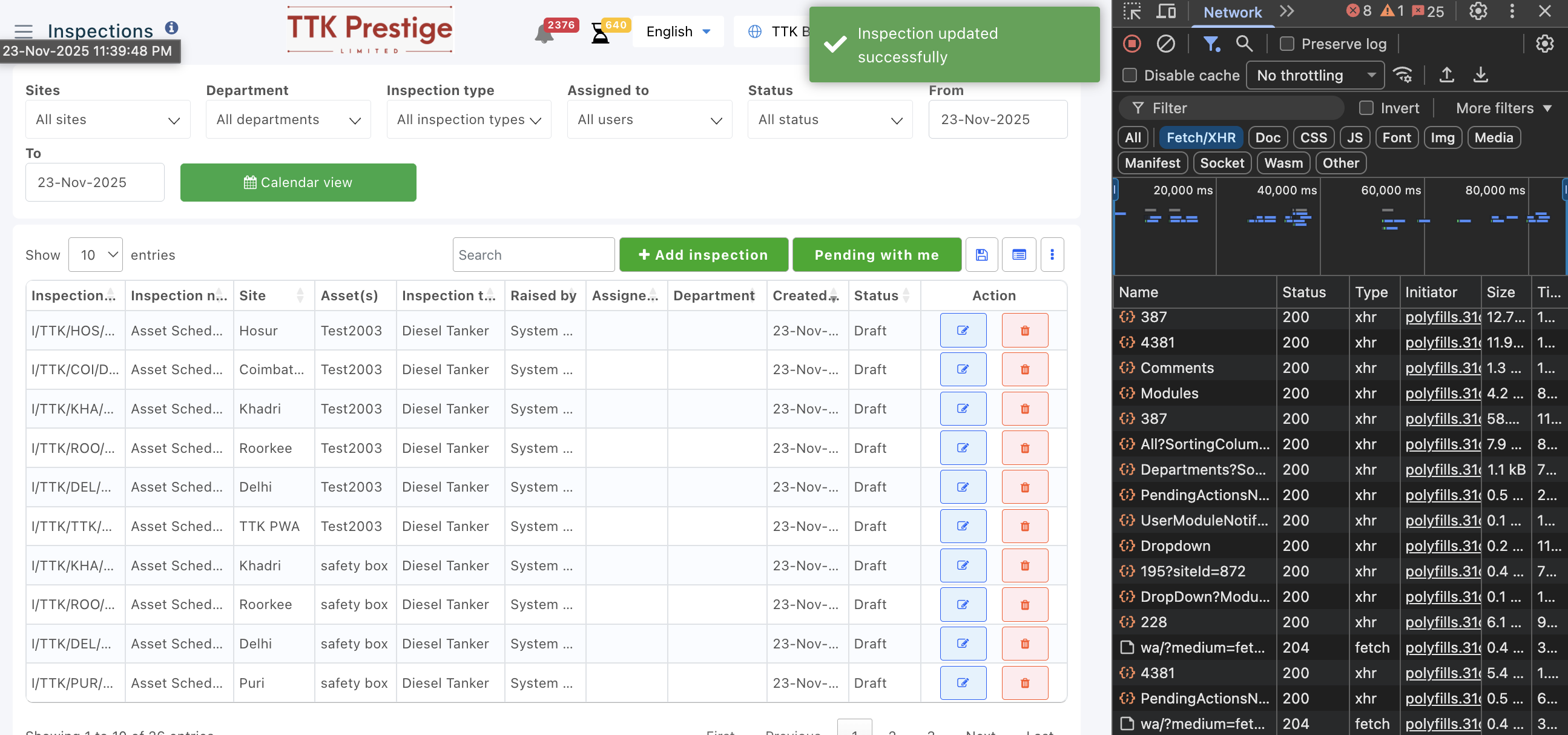Check the Disable cache option
The image size is (1568, 735).
(1130, 76)
